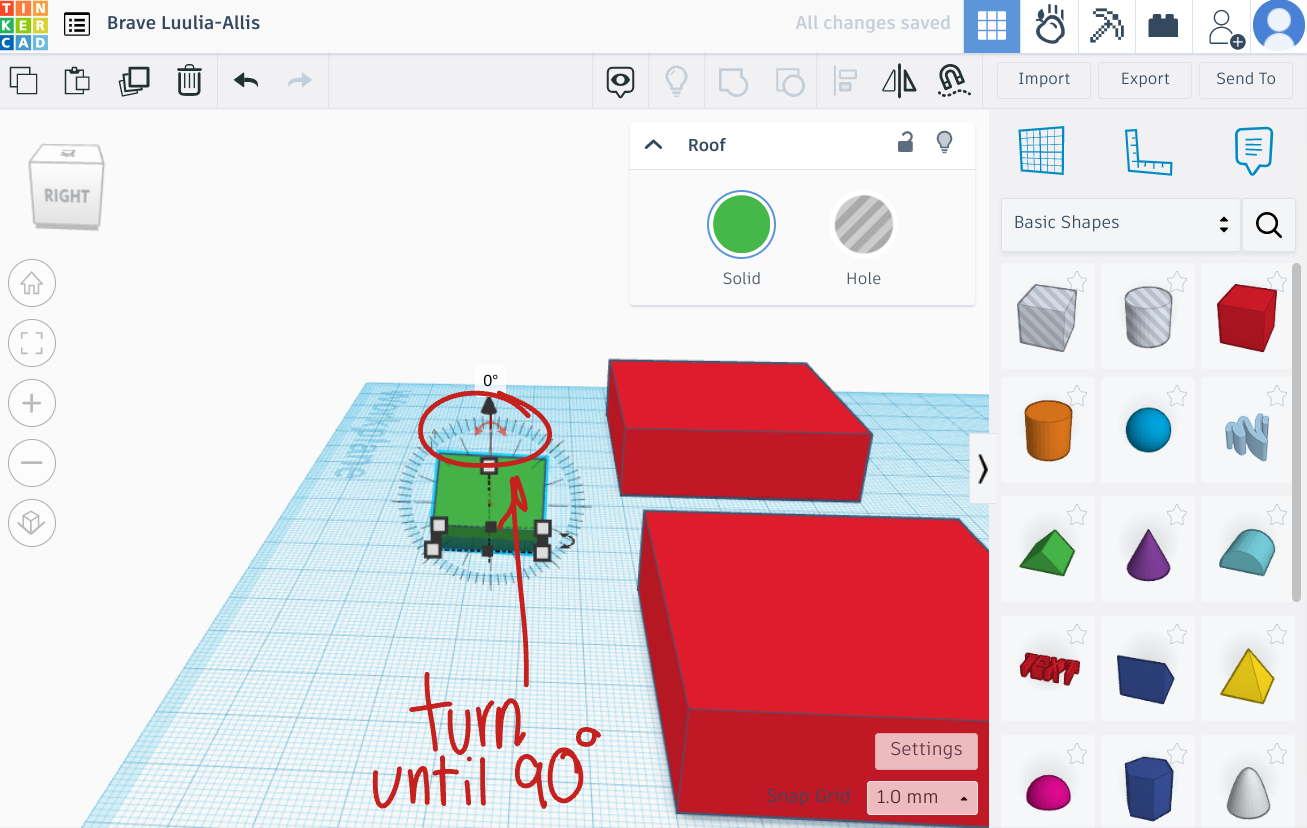Pick the Scribble shape
This screenshot has height=828, width=1307.
coord(1247,431)
